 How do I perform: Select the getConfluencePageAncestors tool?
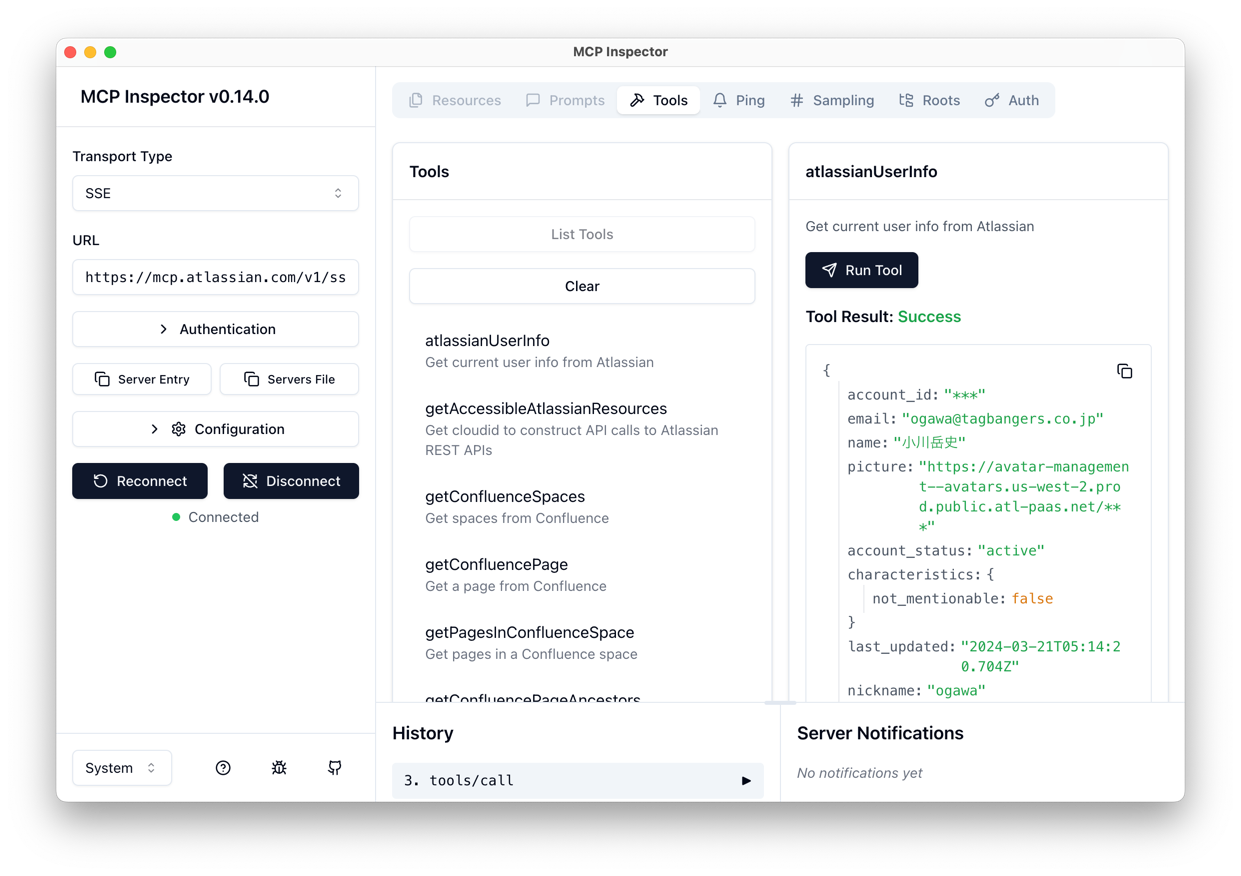coord(533,697)
